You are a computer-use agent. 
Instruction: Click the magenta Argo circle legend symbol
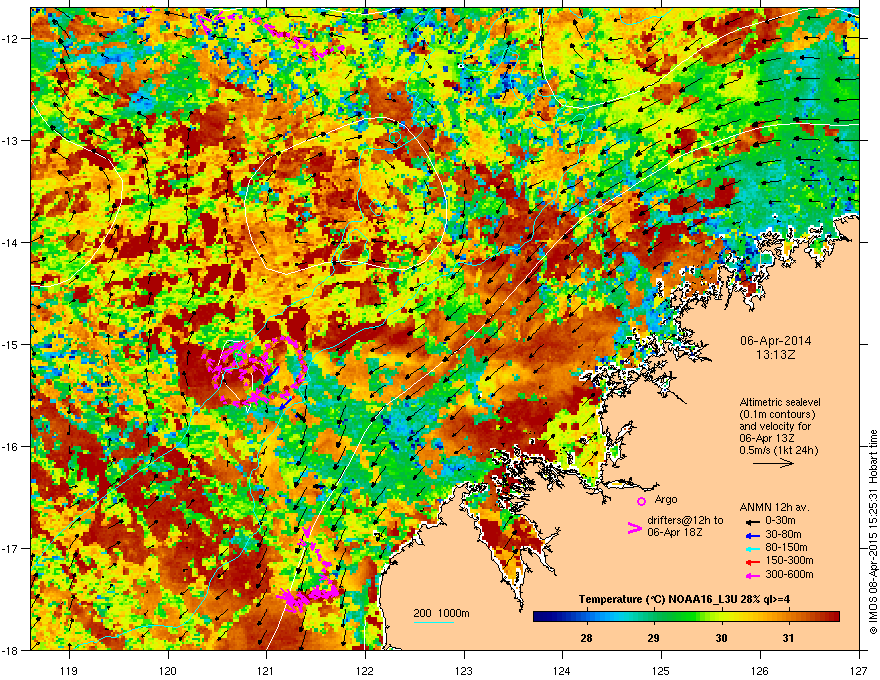[641, 501]
